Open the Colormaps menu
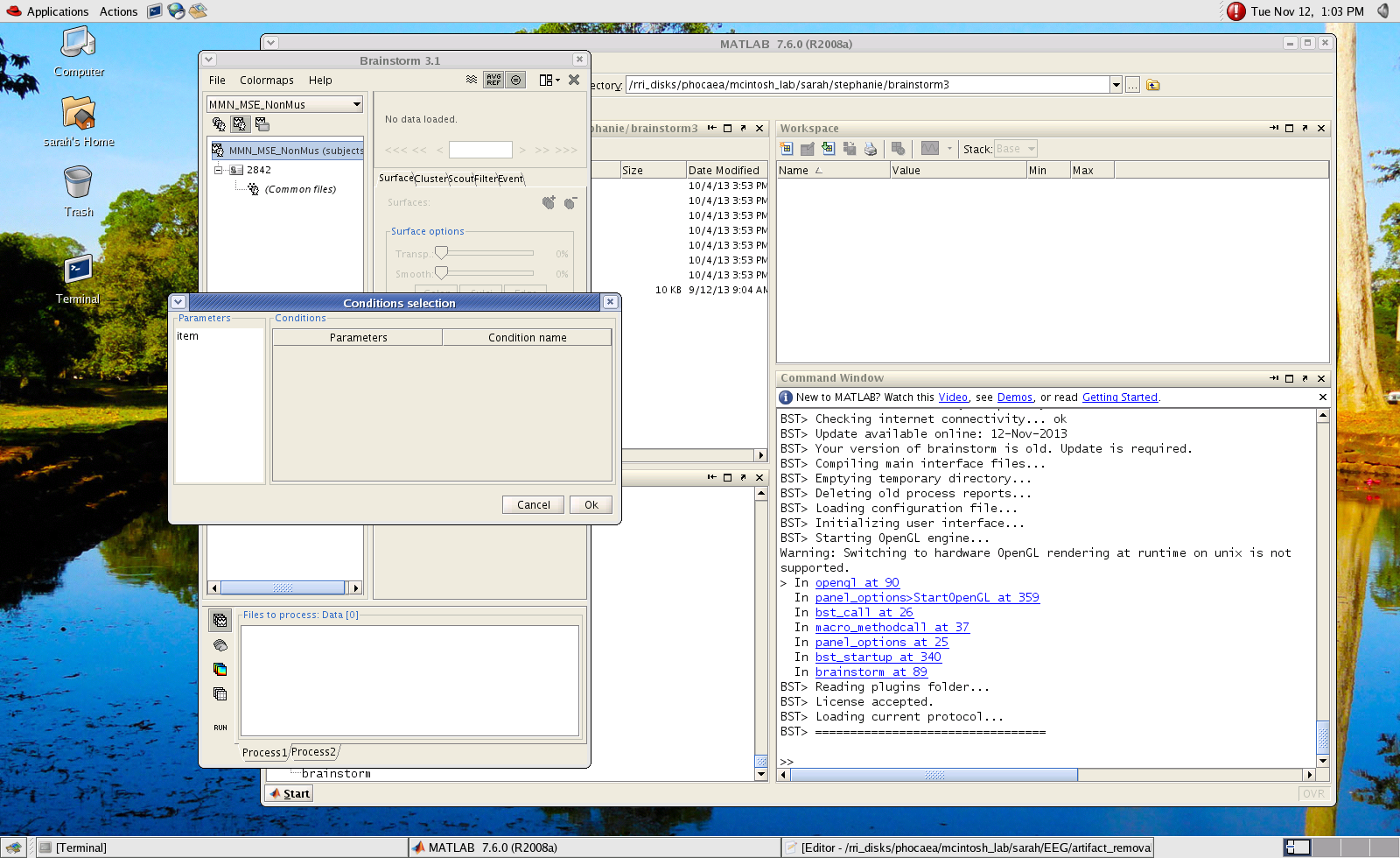Screen dimensions: 1400x858 point(267,80)
